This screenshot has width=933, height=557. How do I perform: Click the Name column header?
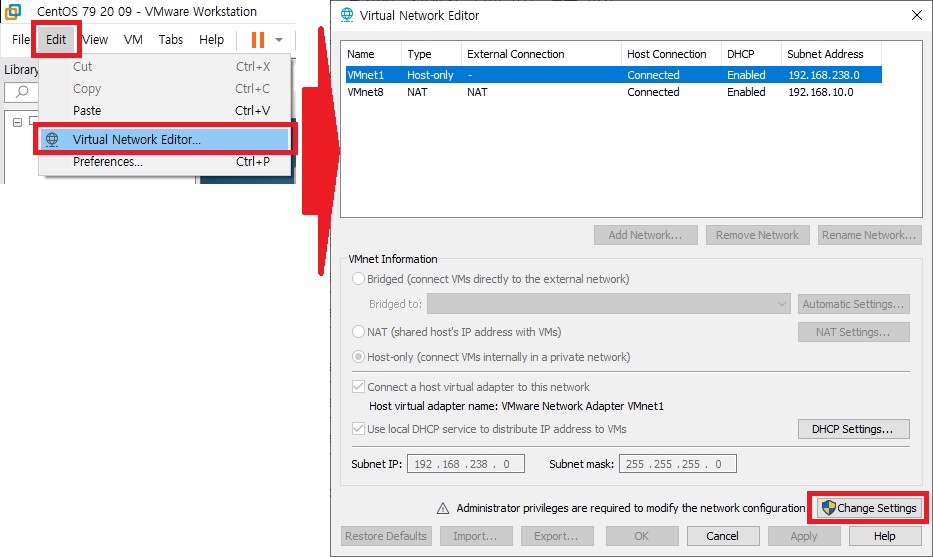click(x=373, y=54)
